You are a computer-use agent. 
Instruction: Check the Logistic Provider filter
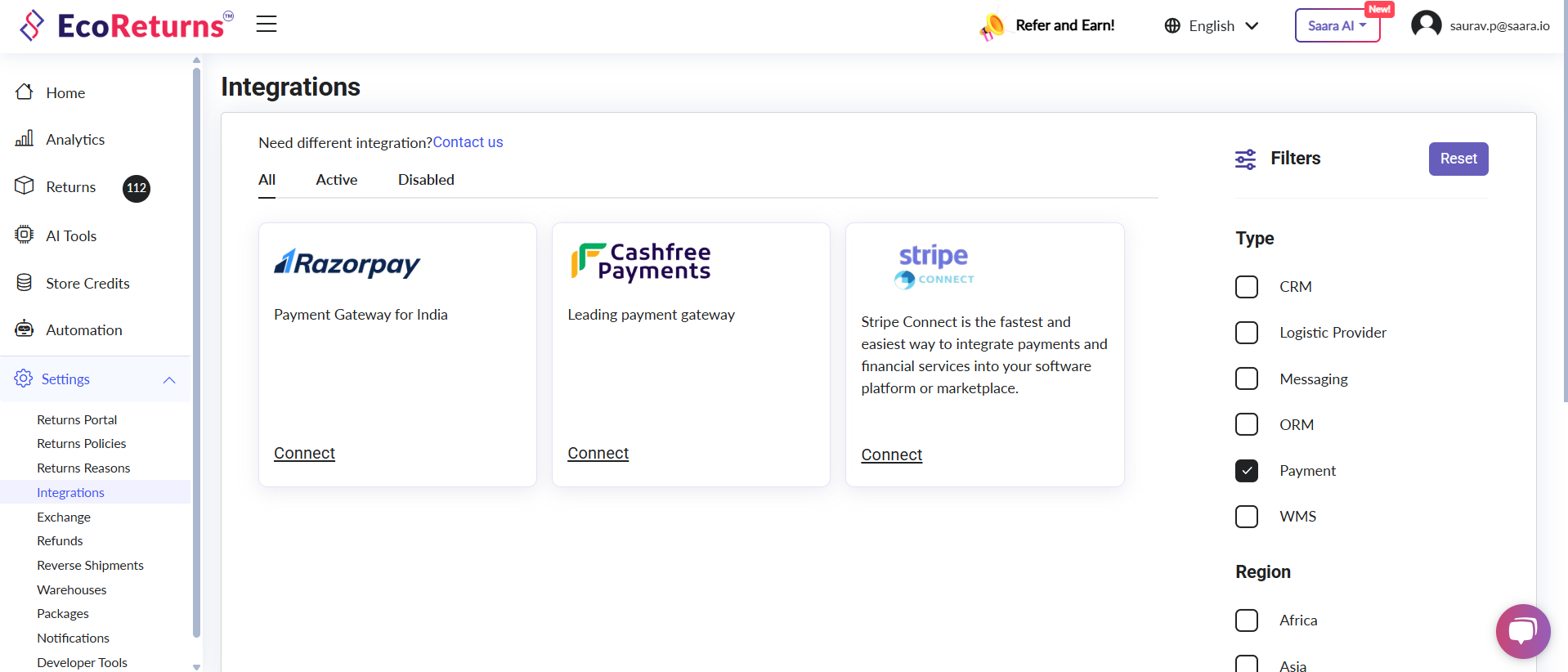coord(1247,333)
